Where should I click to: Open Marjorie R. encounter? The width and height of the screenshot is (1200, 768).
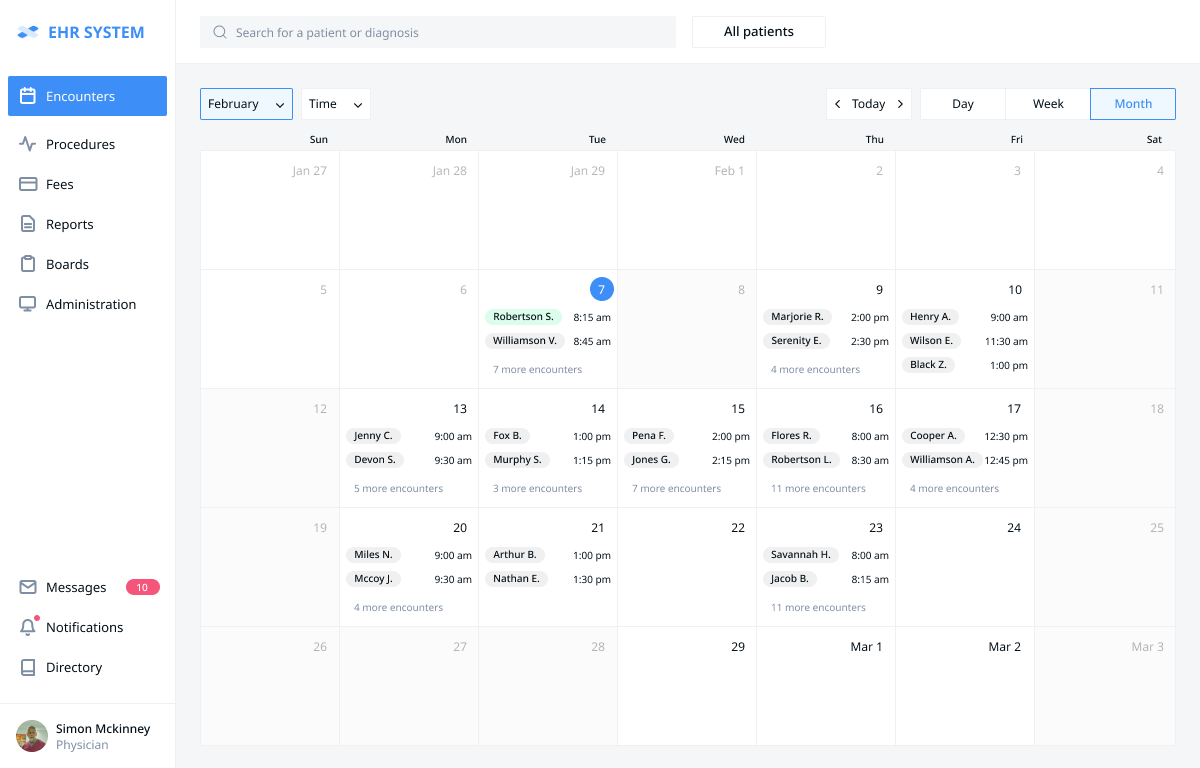pyautogui.click(x=798, y=316)
